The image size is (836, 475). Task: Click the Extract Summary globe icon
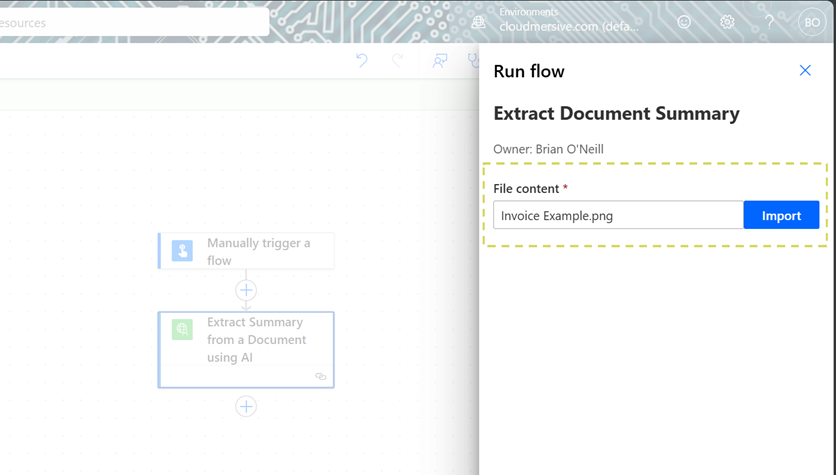(182, 329)
